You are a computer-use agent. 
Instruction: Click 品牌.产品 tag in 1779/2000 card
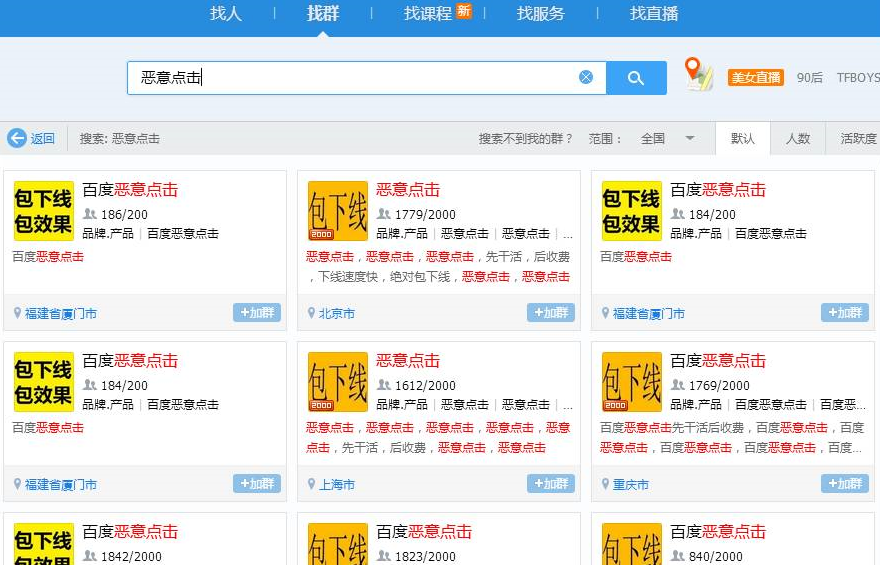[402, 233]
